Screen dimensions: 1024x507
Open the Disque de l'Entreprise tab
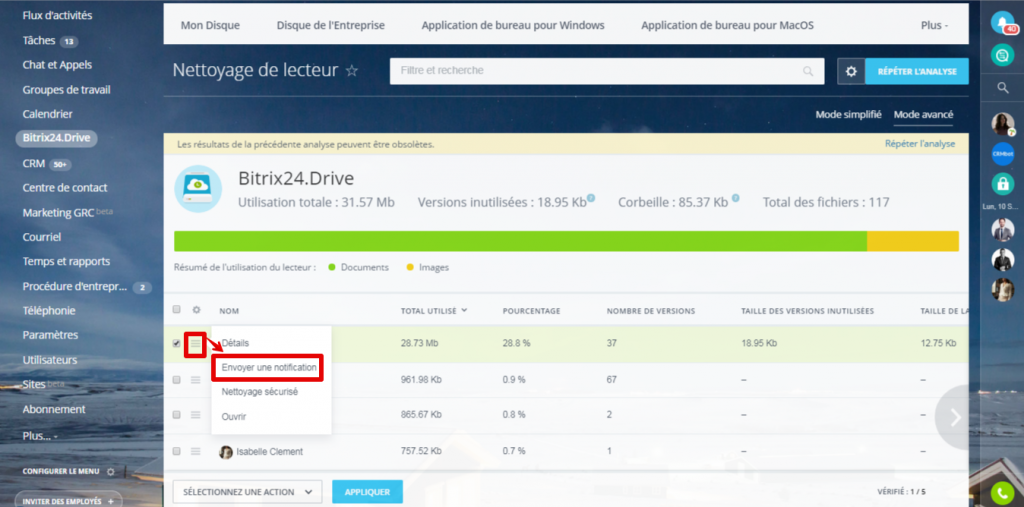[330, 25]
